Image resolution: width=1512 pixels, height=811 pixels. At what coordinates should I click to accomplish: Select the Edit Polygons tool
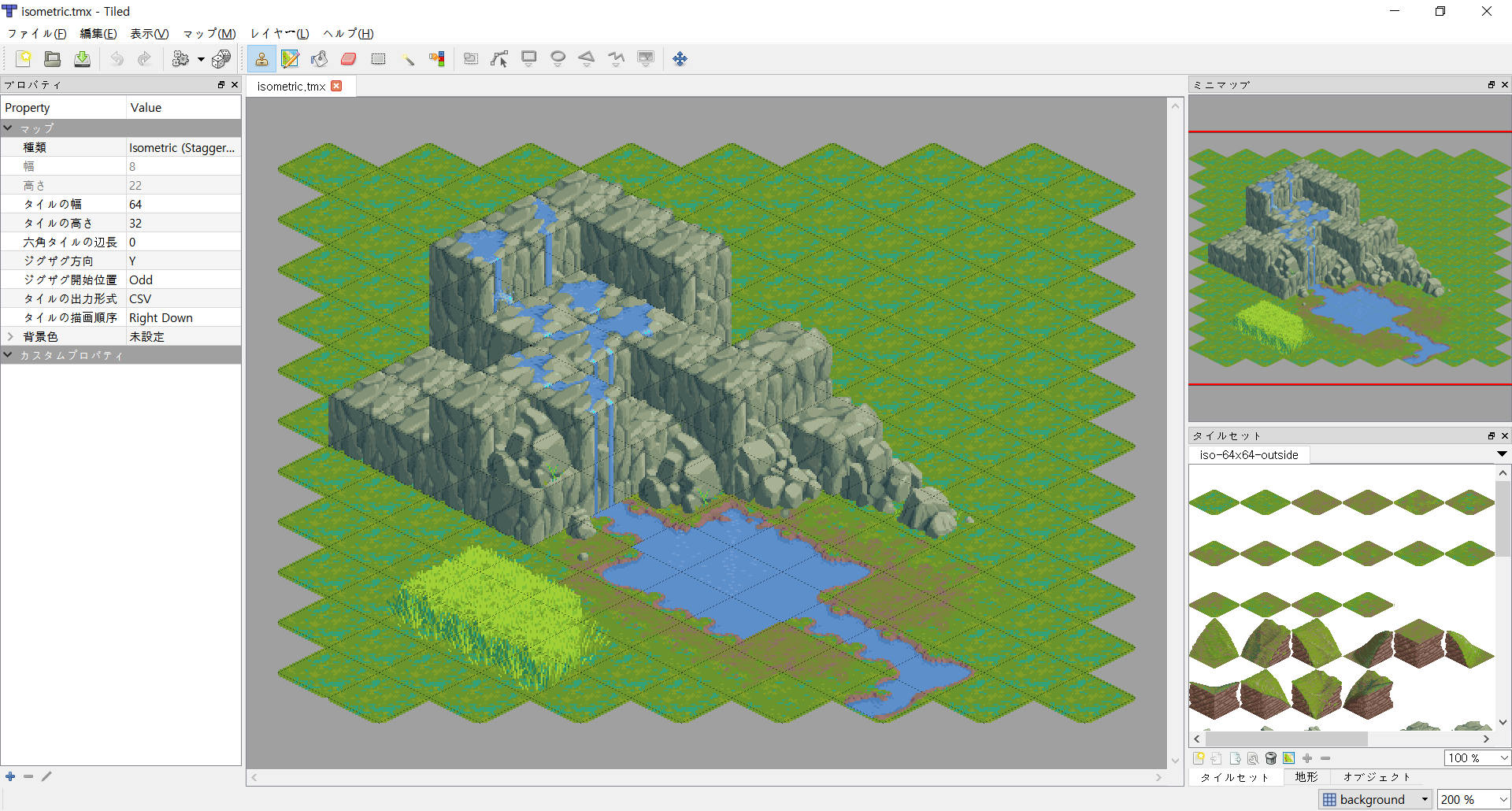[x=499, y=59]
